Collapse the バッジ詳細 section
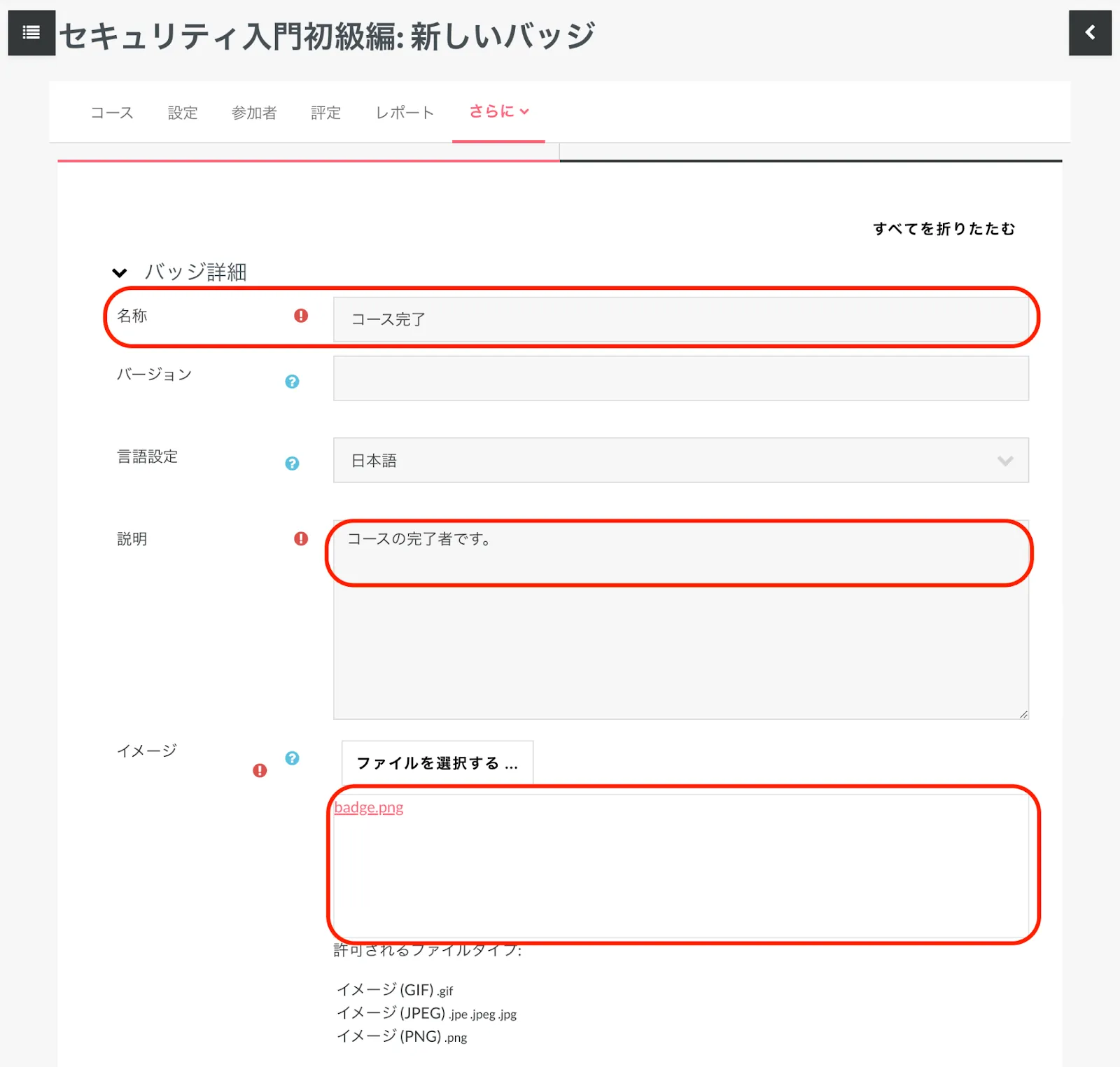Viewport: 1120px width, 1067px height. (120, 272)
